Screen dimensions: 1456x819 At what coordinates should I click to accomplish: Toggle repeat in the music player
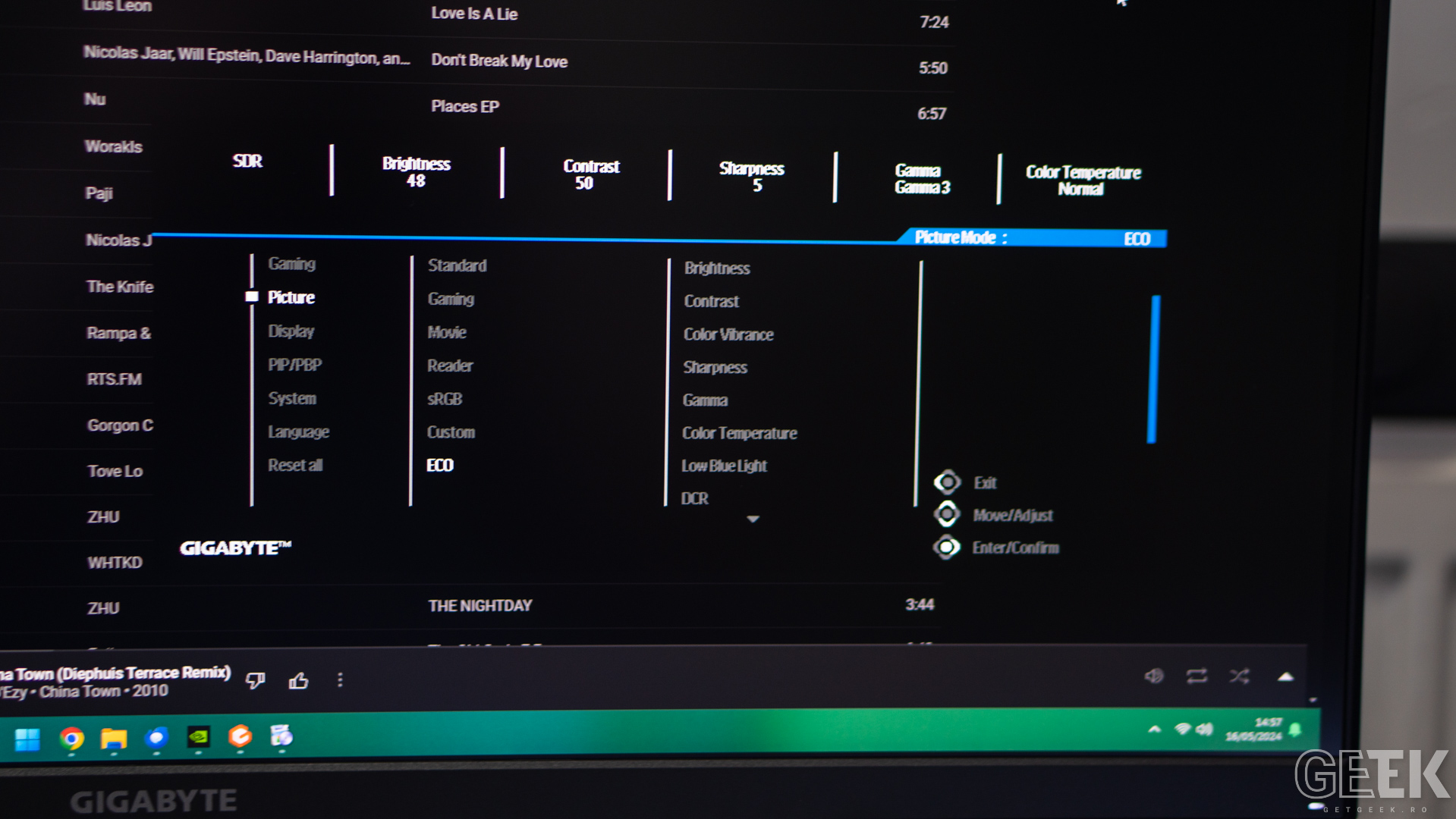(1197, 675)
